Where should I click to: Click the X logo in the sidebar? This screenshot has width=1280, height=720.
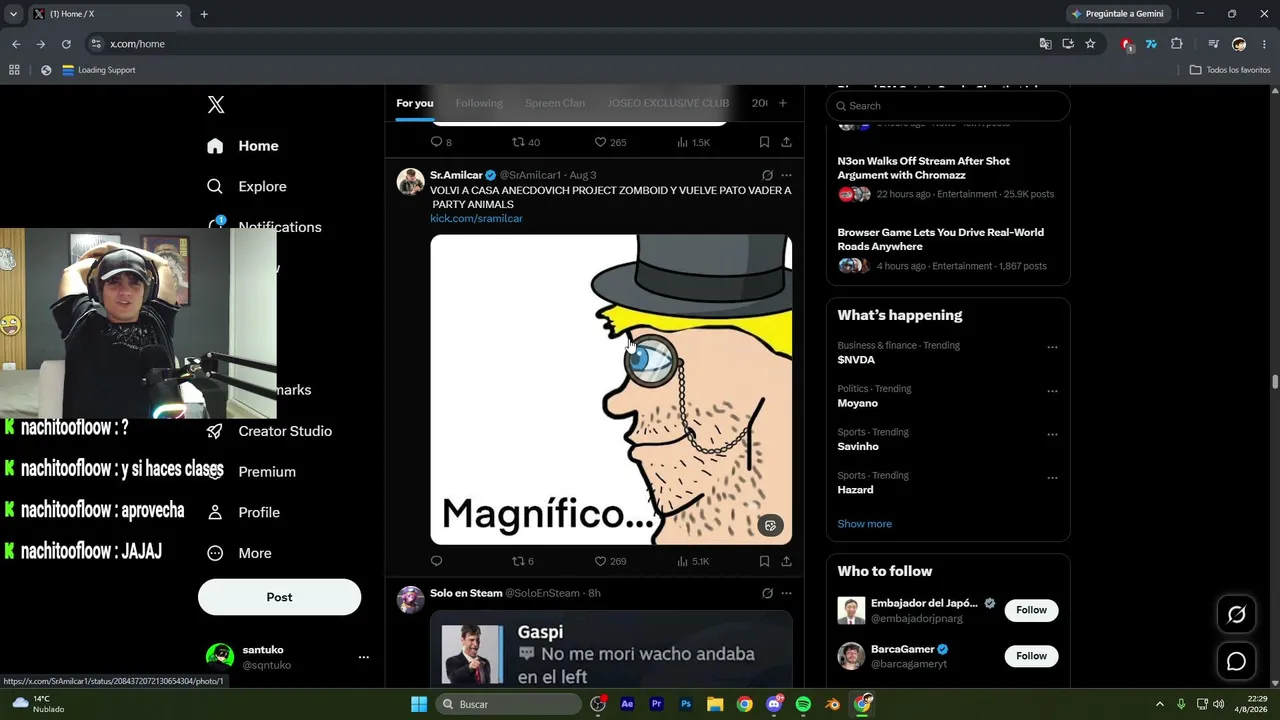216,105
